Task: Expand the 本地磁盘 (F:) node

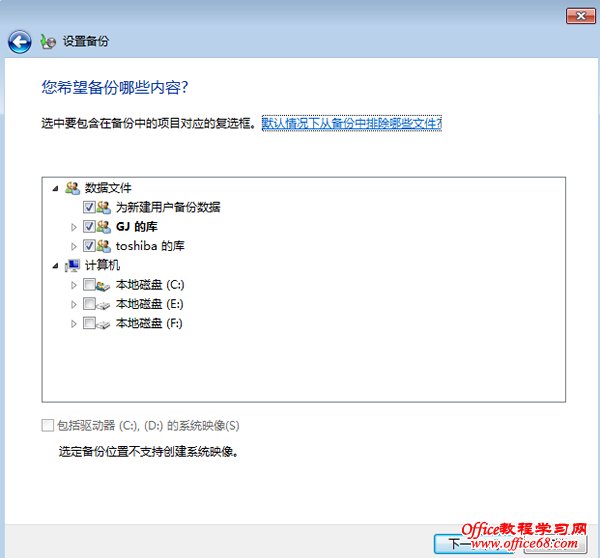Action: pos(74,324)
